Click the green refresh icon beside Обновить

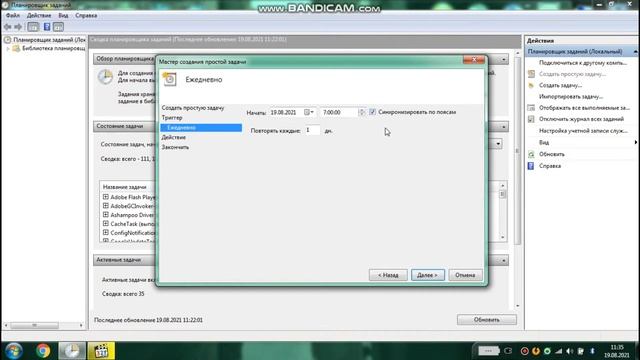[x=531, y=154]
